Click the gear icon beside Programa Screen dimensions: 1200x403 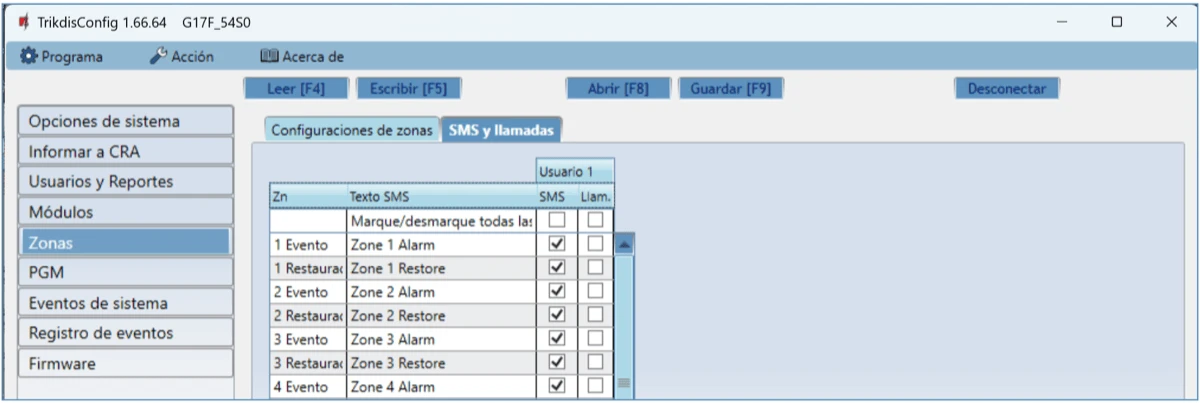tap(29, 57)
